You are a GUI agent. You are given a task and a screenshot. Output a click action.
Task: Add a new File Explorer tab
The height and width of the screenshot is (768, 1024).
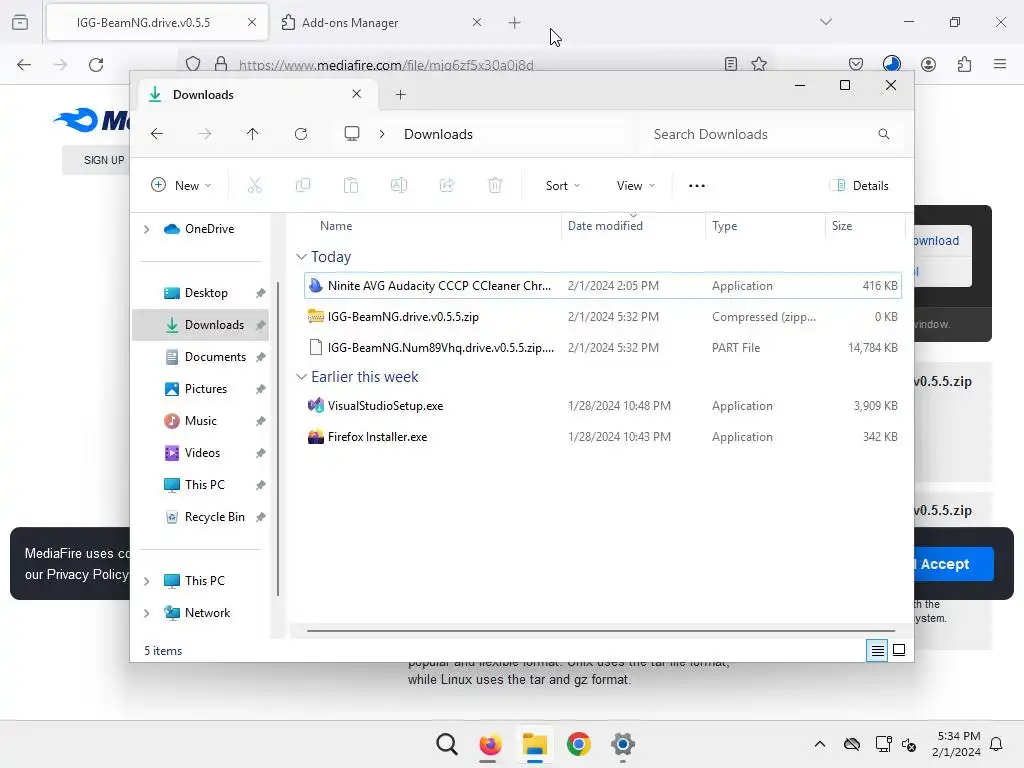(x=400, y=95)
